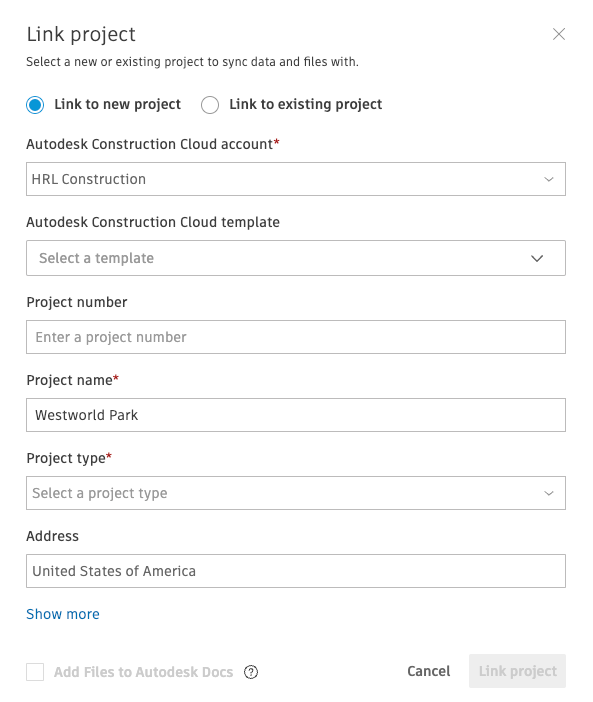Click into the Westworld Park name field

(x=296, y=415)
